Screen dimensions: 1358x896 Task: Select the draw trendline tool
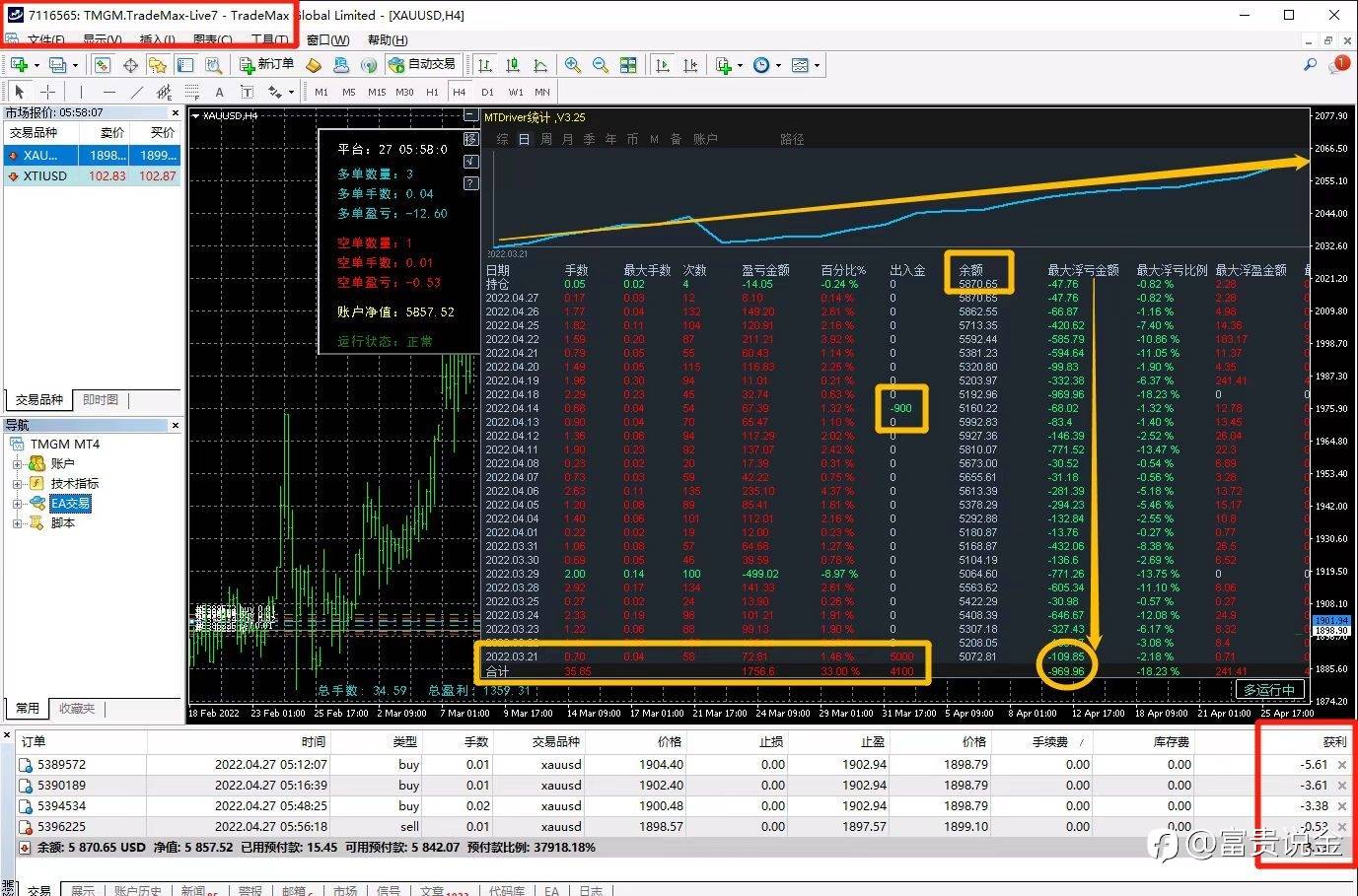(137, 92)
